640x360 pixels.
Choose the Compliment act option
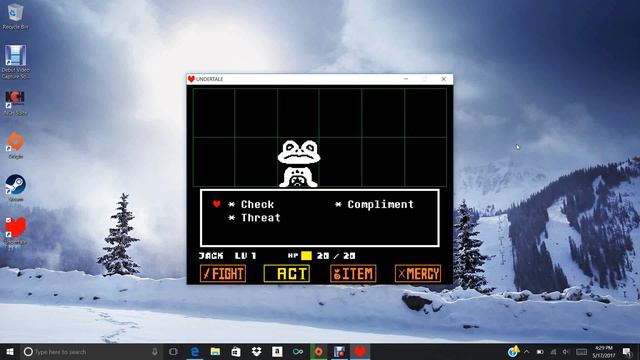(x=380, y=204)
